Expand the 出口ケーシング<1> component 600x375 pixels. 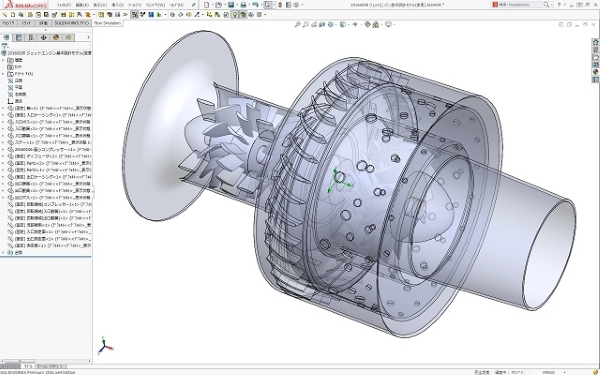click(x=3, y=177)
